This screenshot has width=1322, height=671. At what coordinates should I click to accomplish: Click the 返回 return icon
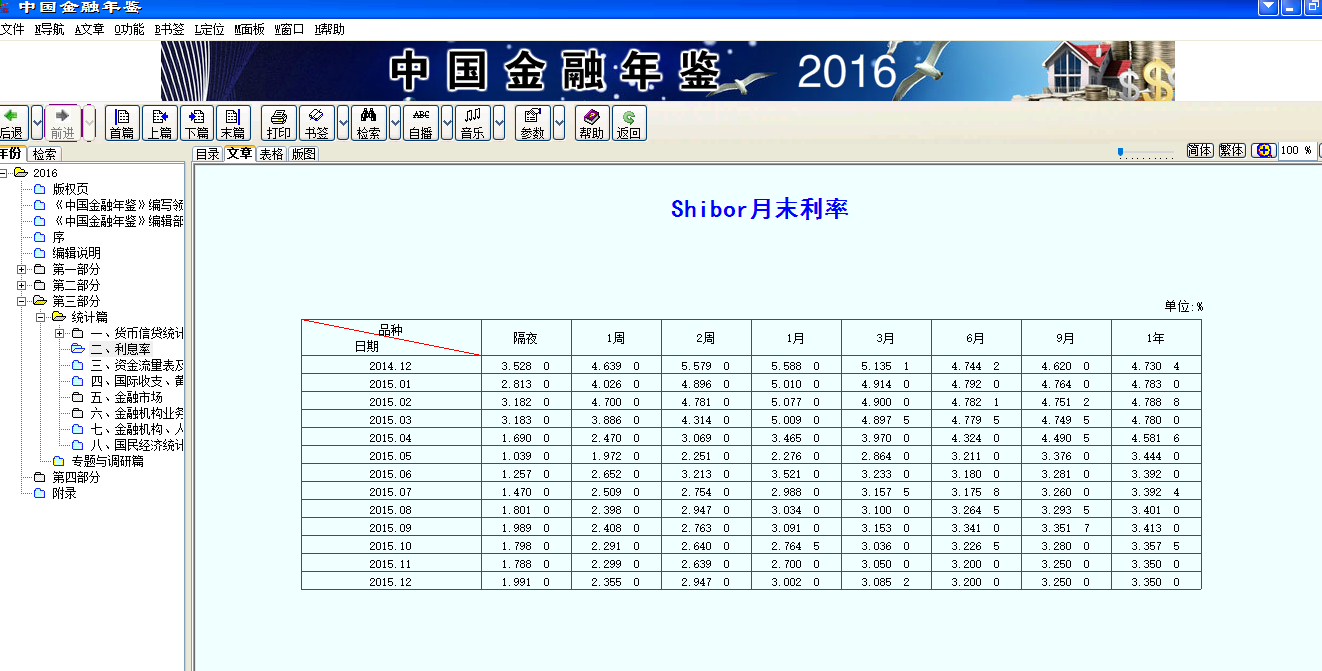coord(629,123)
